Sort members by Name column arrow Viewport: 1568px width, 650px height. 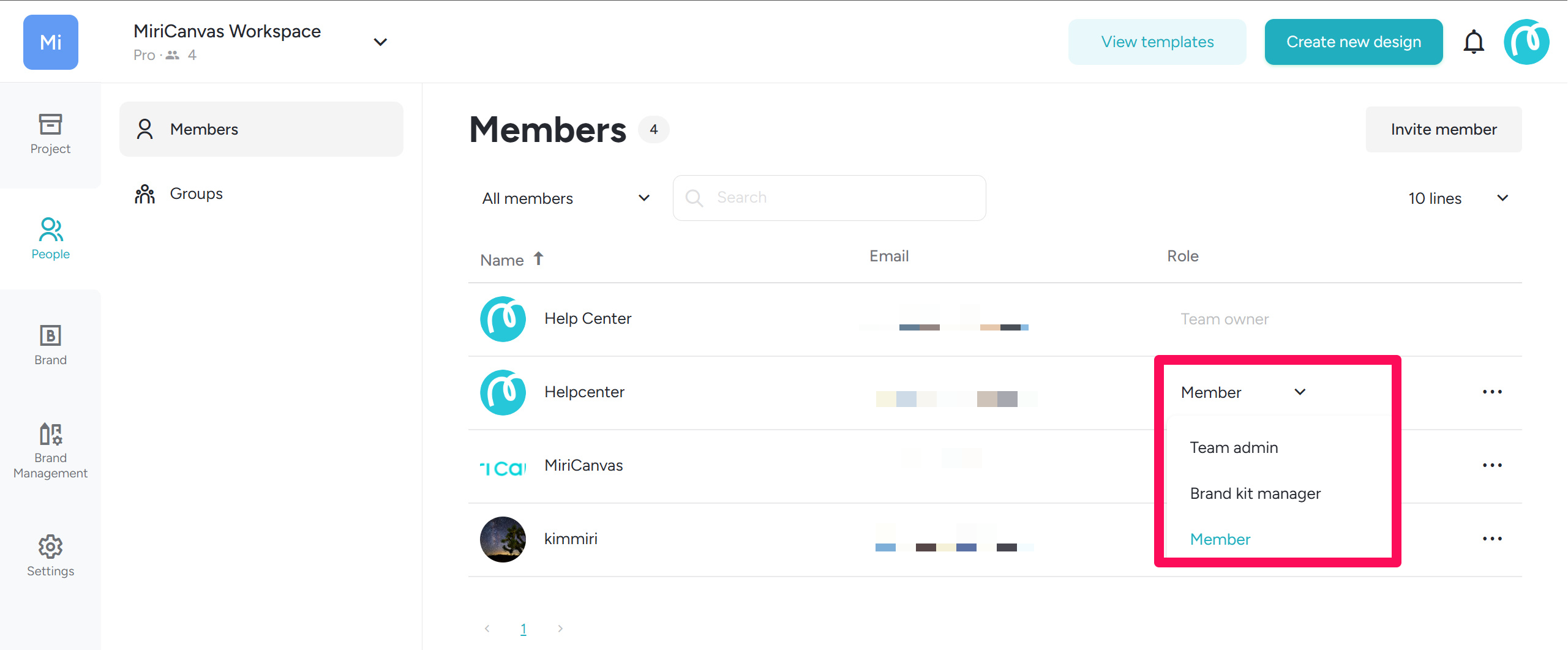tap(538, 259)
